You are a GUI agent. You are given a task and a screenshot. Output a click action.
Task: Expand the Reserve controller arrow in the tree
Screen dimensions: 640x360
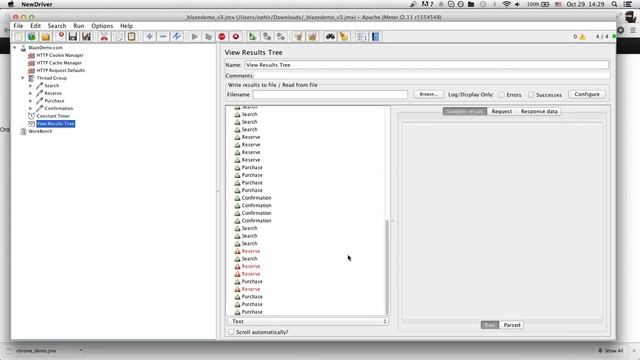point(31,93)
